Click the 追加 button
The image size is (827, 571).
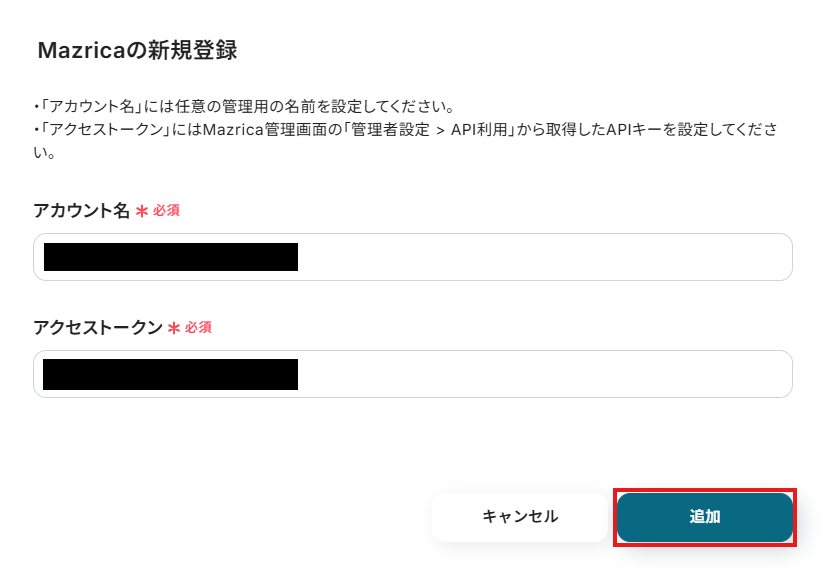pos(704,517)
